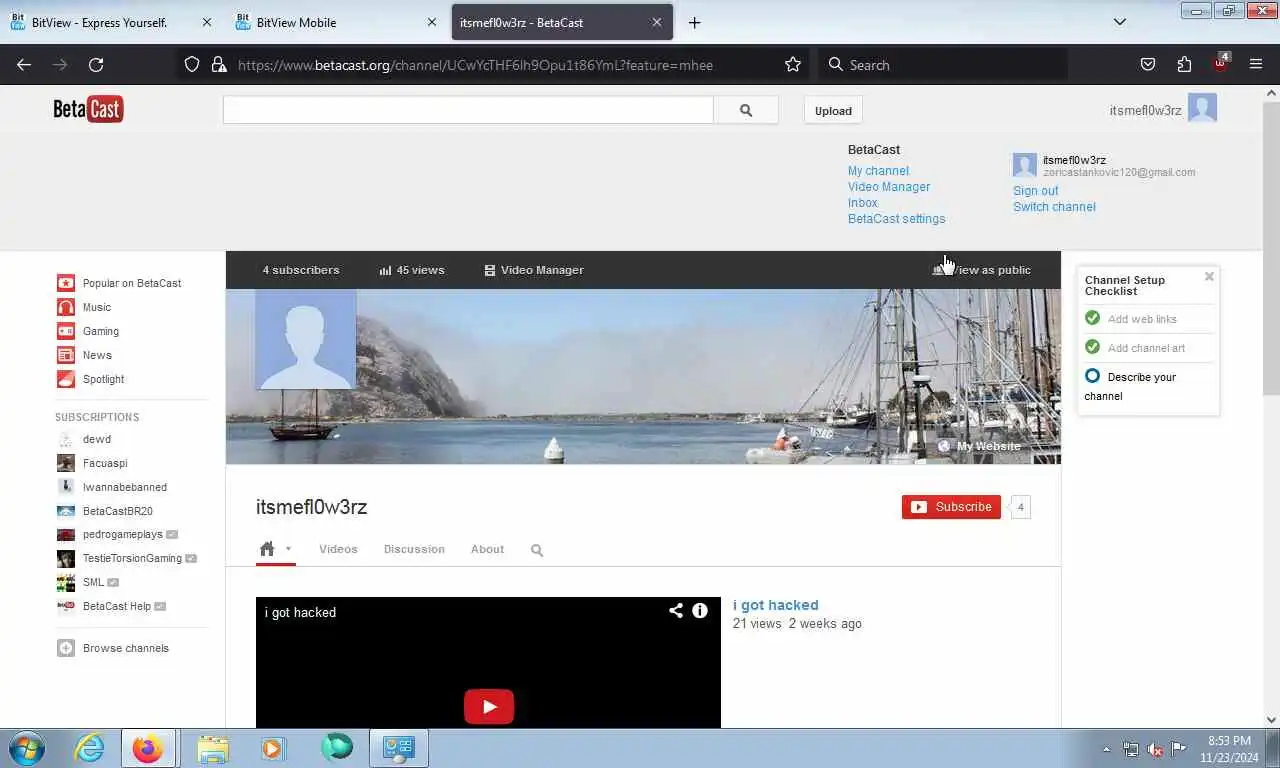This screenshot has width=1280, height=768.
Task: Click the BetaCast search input field
Action: [x=468, y=110]
